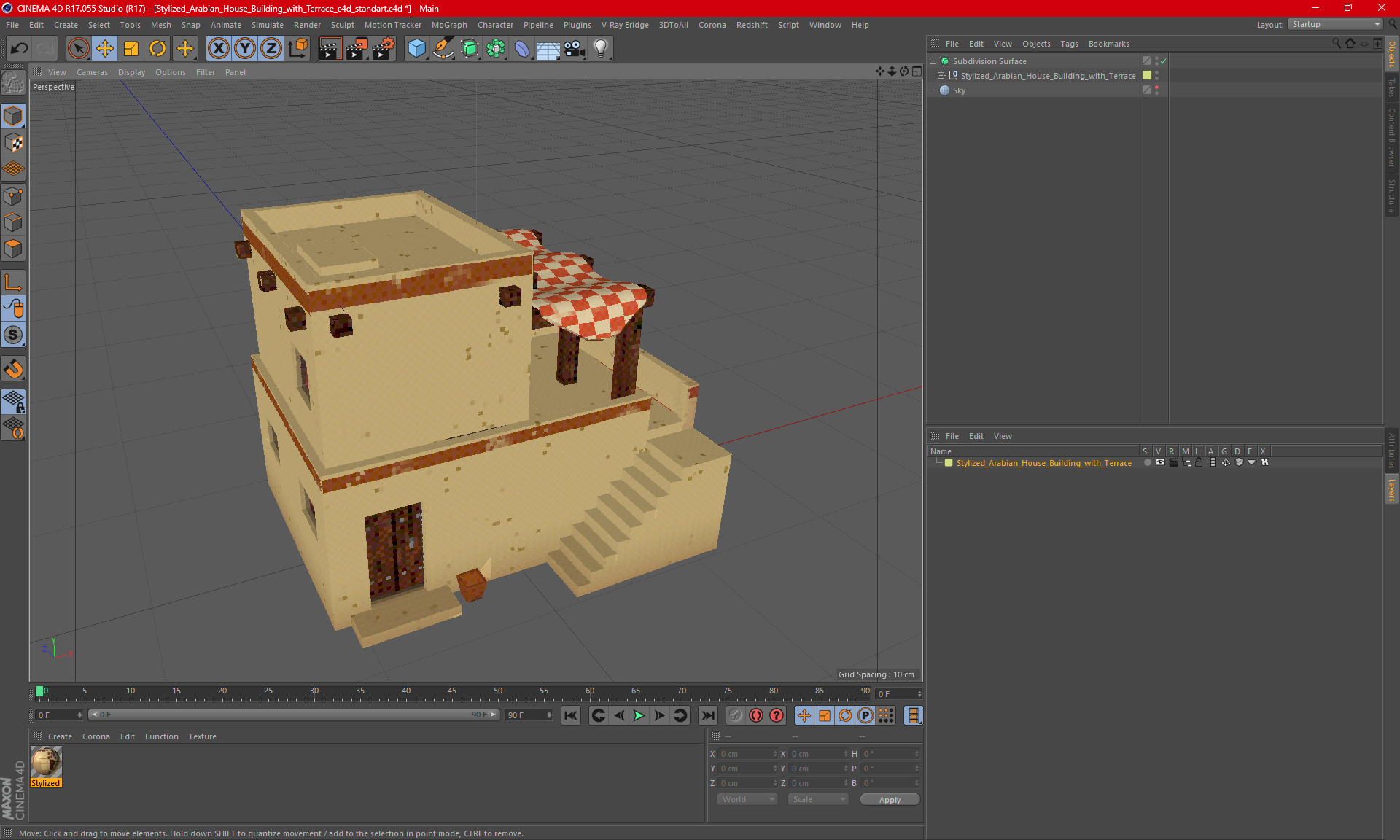Add a Light object
Screen dimensions: 1400x840
coord(601,49)
